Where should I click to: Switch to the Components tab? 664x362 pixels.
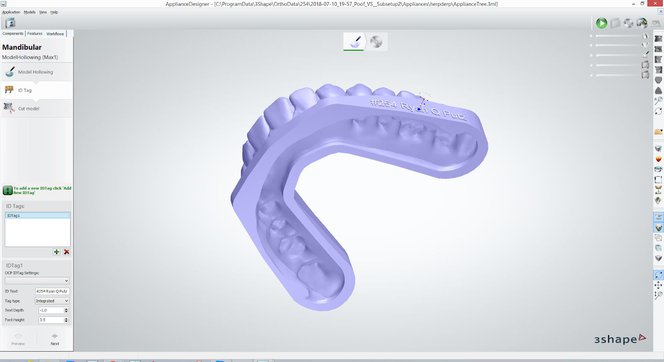pyautogui.click(x=13, y=33)
